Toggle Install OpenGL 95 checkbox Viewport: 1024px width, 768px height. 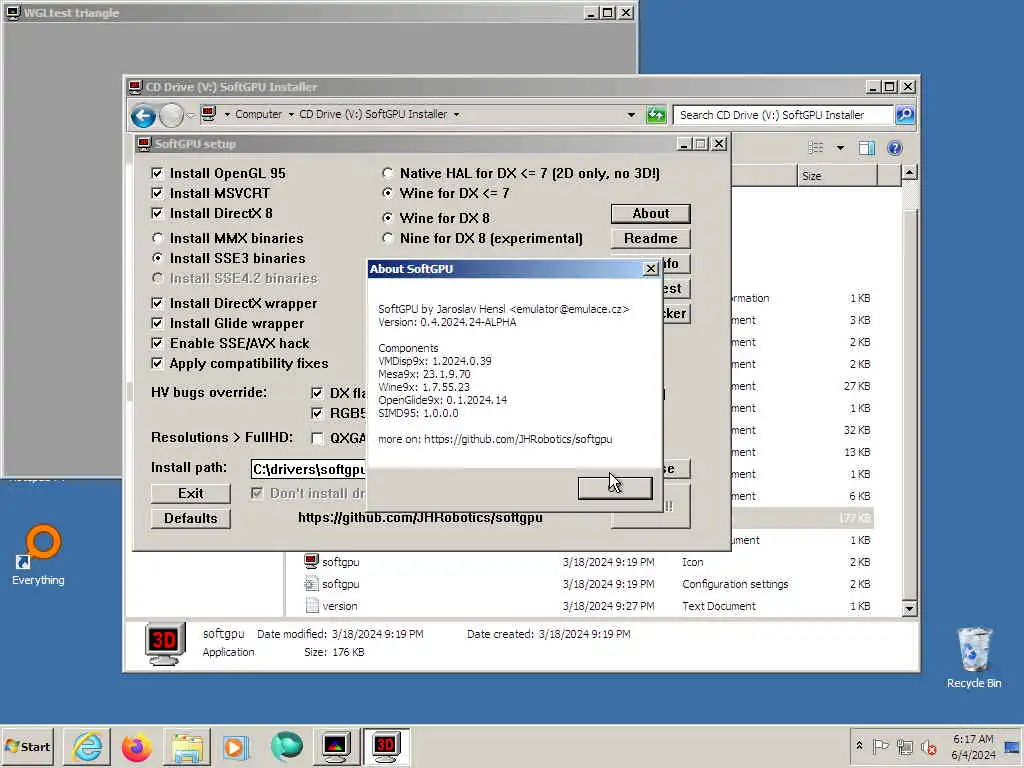pyautogui.click(x=157, y=173)
